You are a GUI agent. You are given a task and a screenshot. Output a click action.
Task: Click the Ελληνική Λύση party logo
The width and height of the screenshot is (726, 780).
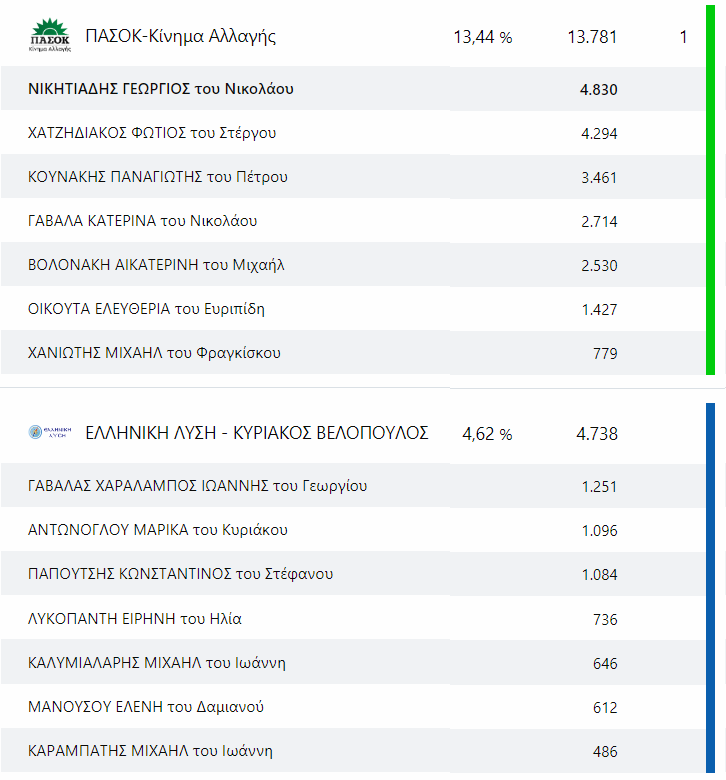50,432
